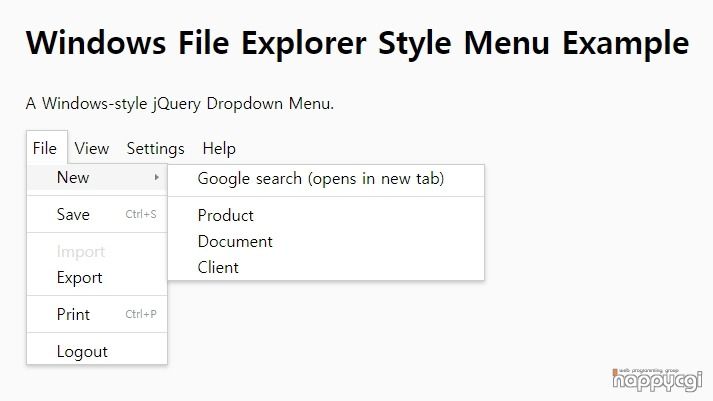Open the File menu
The height and width of the screenshot is (401, 713).
pos(47,148)
